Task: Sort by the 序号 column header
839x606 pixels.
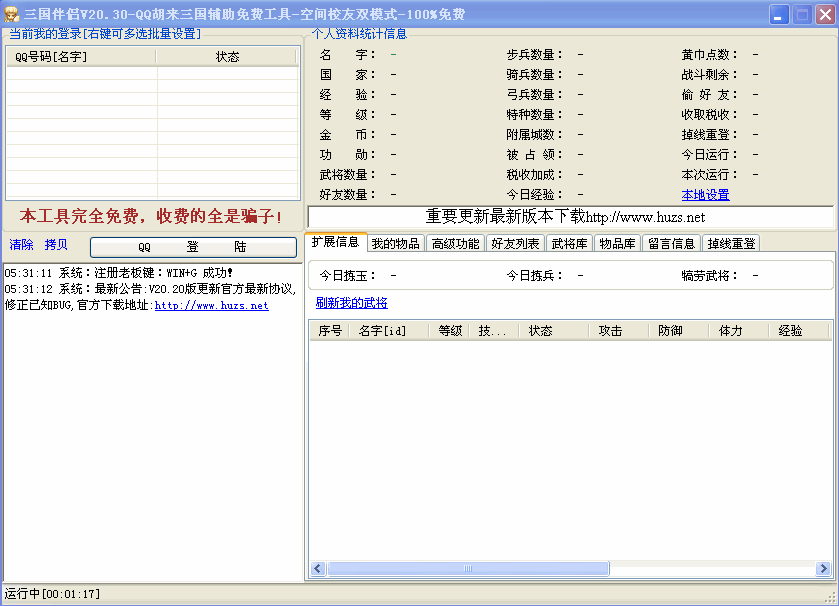Action: tap(330, 331)
